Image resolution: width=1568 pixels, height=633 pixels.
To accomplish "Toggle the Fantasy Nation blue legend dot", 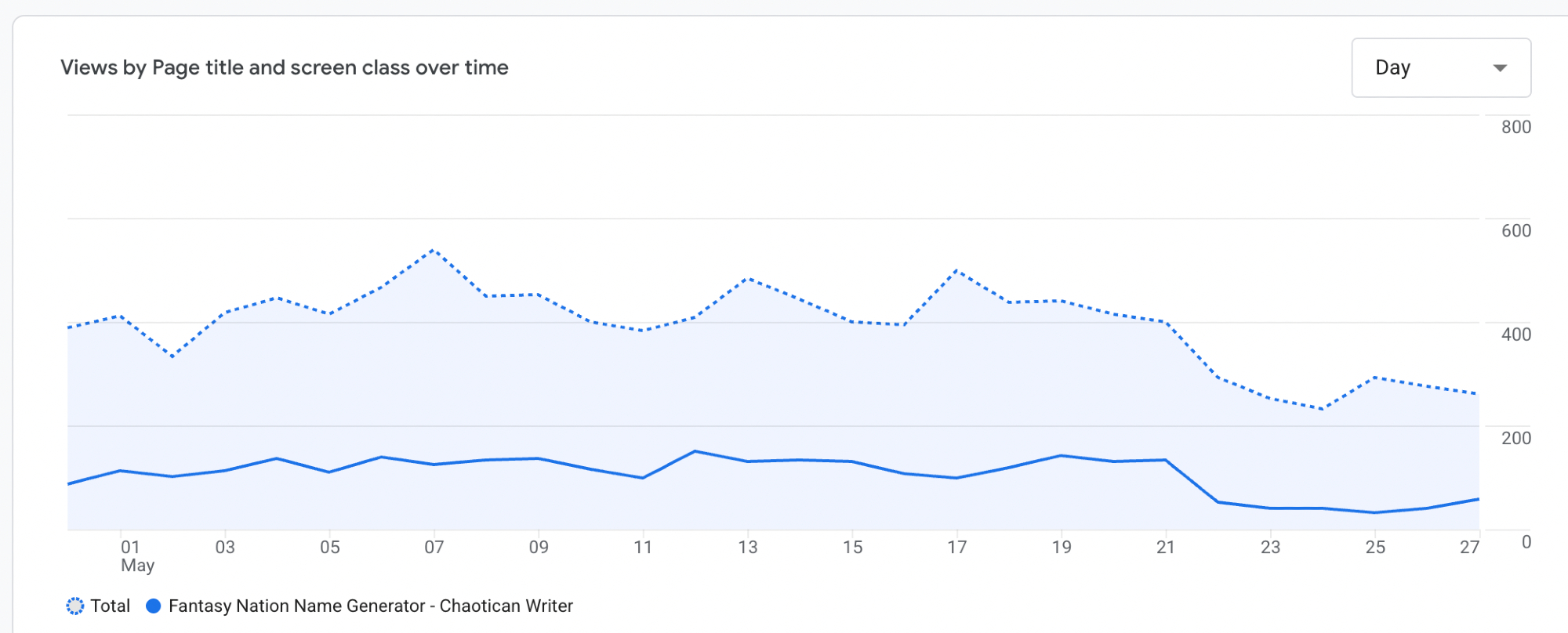I will (x=154, y=606).
